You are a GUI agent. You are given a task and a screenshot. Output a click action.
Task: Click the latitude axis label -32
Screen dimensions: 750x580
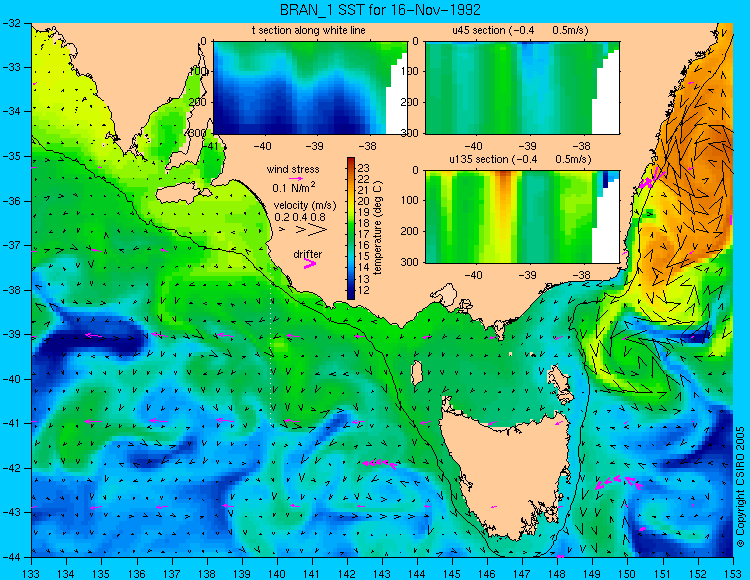pos(13,23)
